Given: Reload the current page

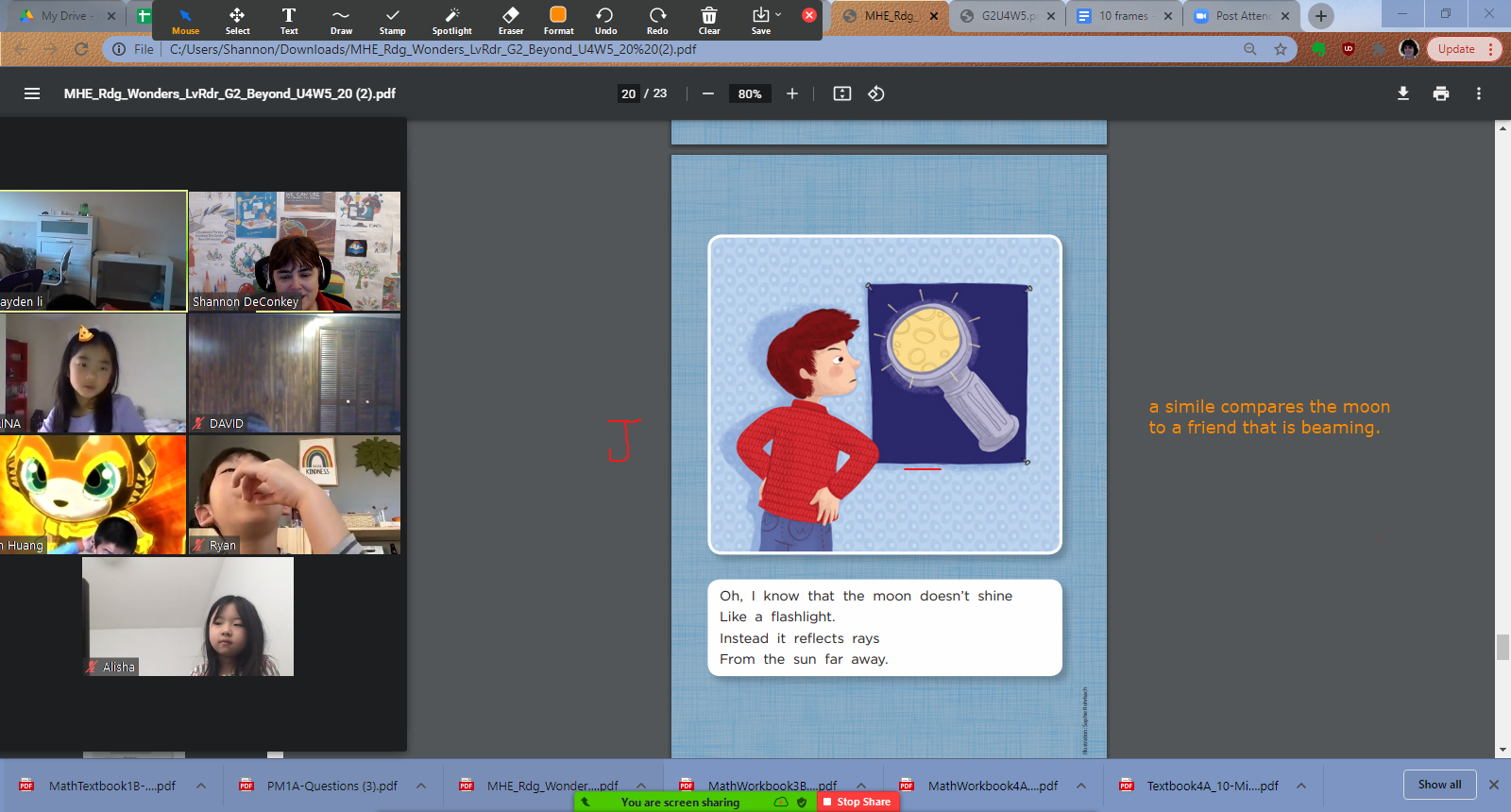Looking at the screenshot, I should tap(81, 49).
